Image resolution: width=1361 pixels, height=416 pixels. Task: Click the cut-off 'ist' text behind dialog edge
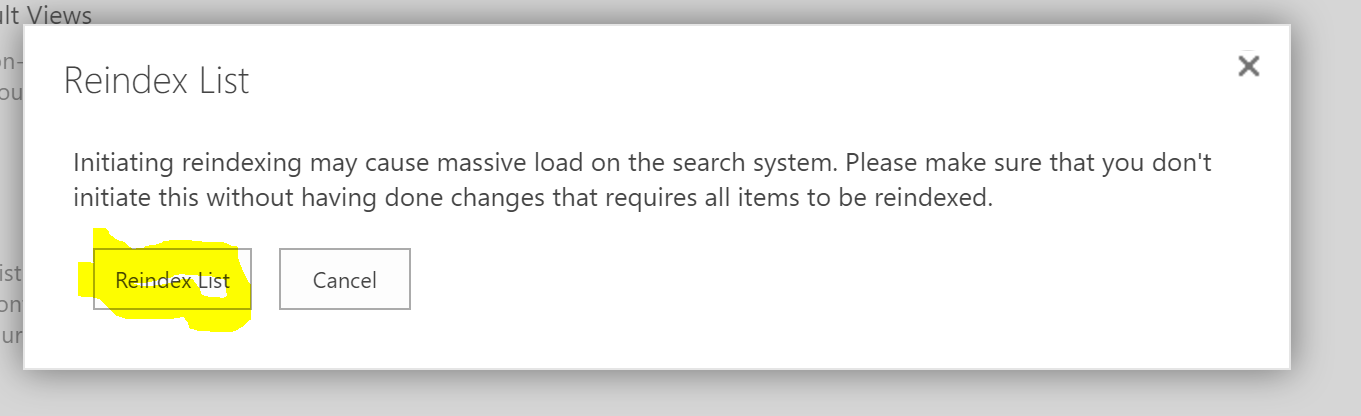pos(10,272)
